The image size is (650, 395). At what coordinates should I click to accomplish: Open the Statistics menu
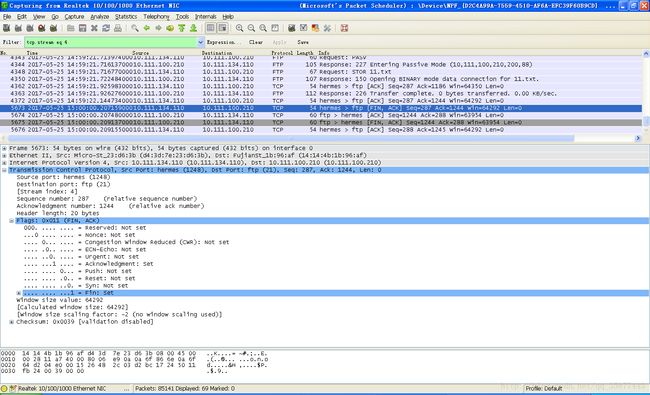click(126, 17)
